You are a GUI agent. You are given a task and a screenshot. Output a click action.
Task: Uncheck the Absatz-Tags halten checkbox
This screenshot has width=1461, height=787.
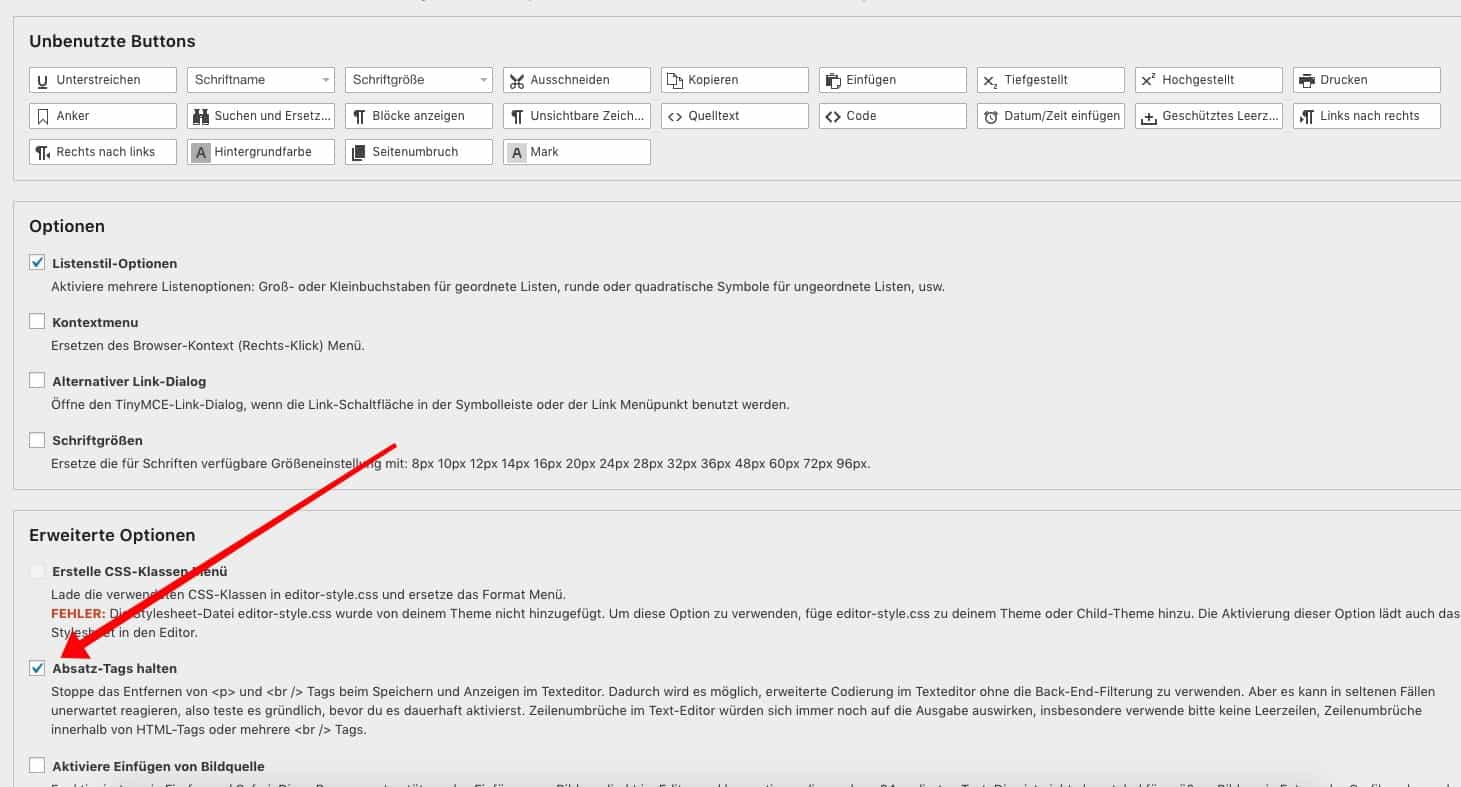click(37, 667)
